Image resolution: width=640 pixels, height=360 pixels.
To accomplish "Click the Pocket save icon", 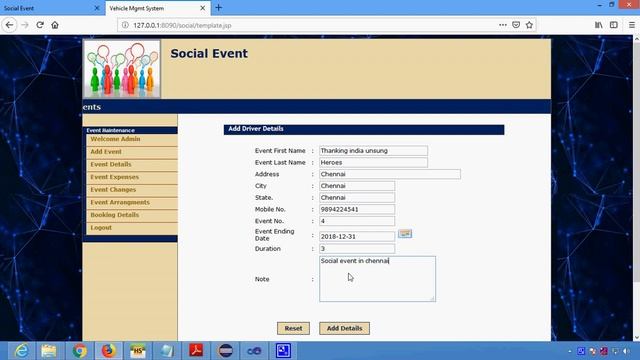I will [516, 25].
